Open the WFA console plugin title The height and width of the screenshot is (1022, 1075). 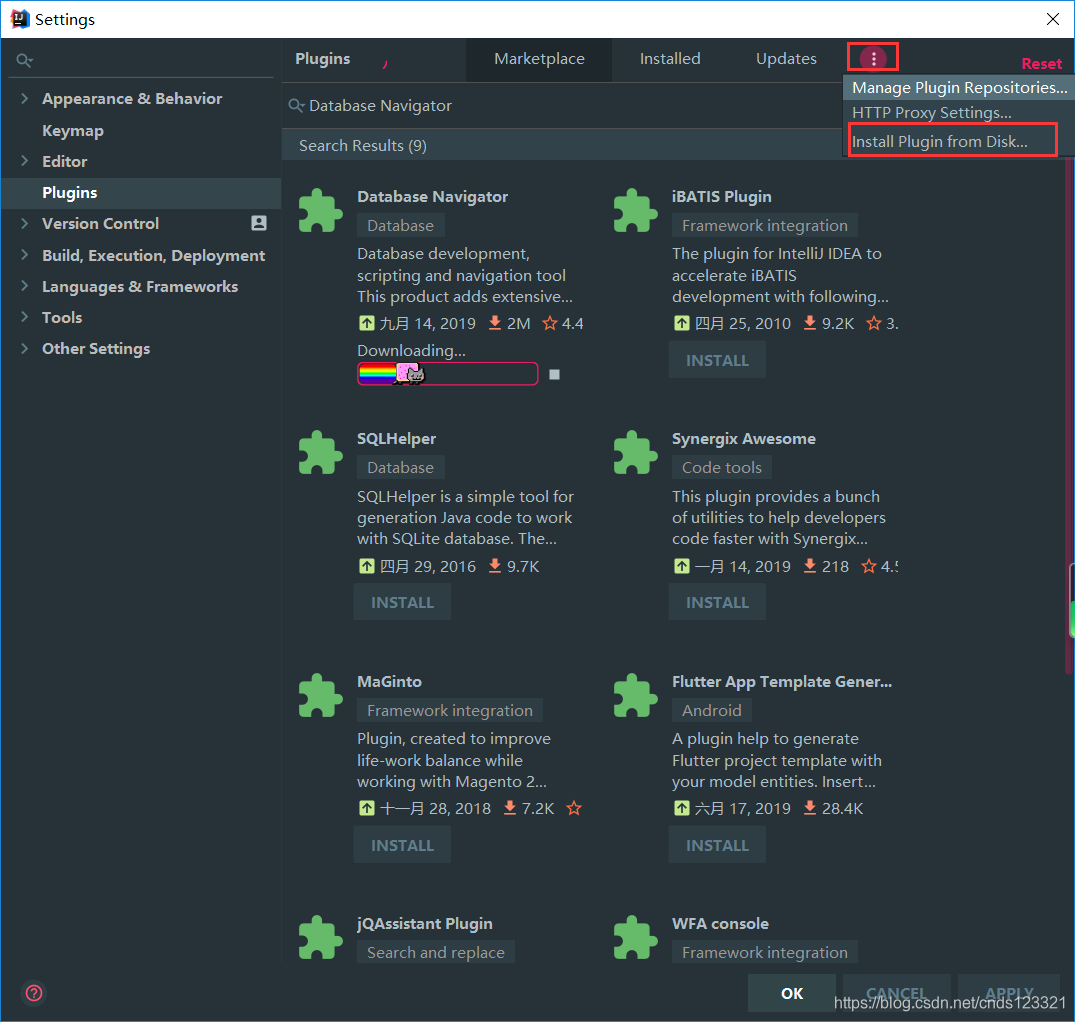click(720, 923)
